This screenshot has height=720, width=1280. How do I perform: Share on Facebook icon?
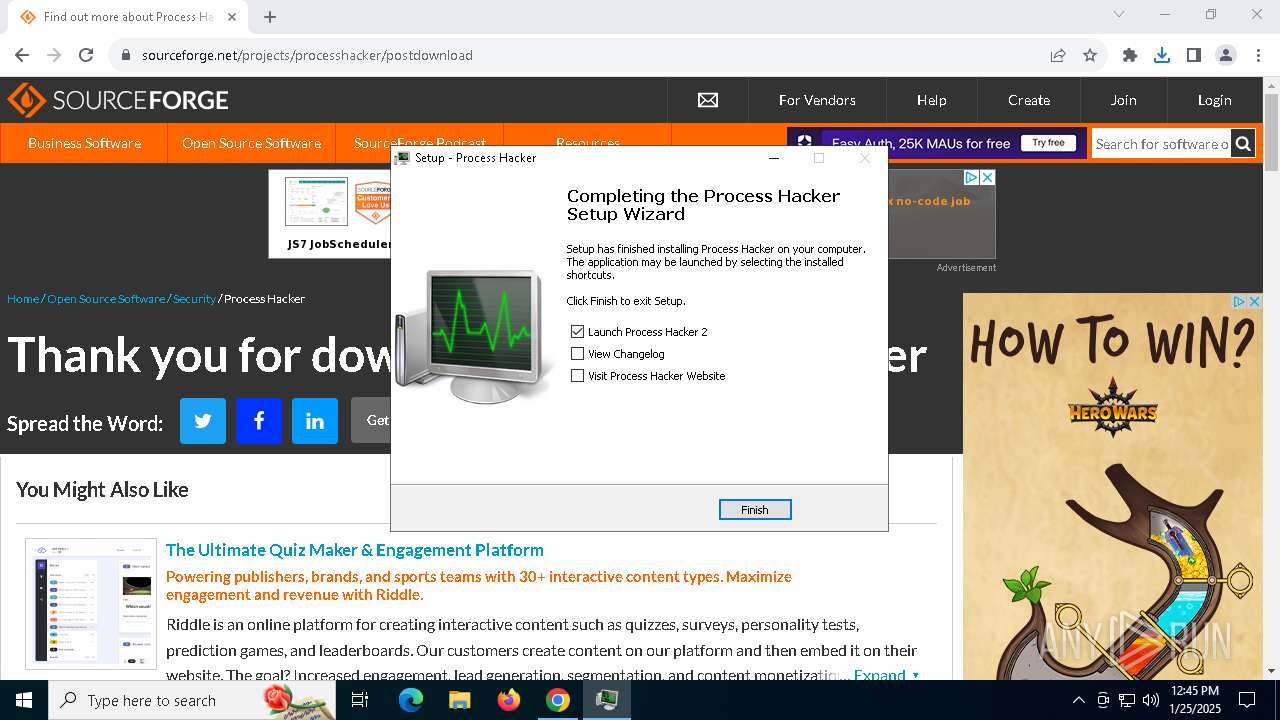pos(259,421)
